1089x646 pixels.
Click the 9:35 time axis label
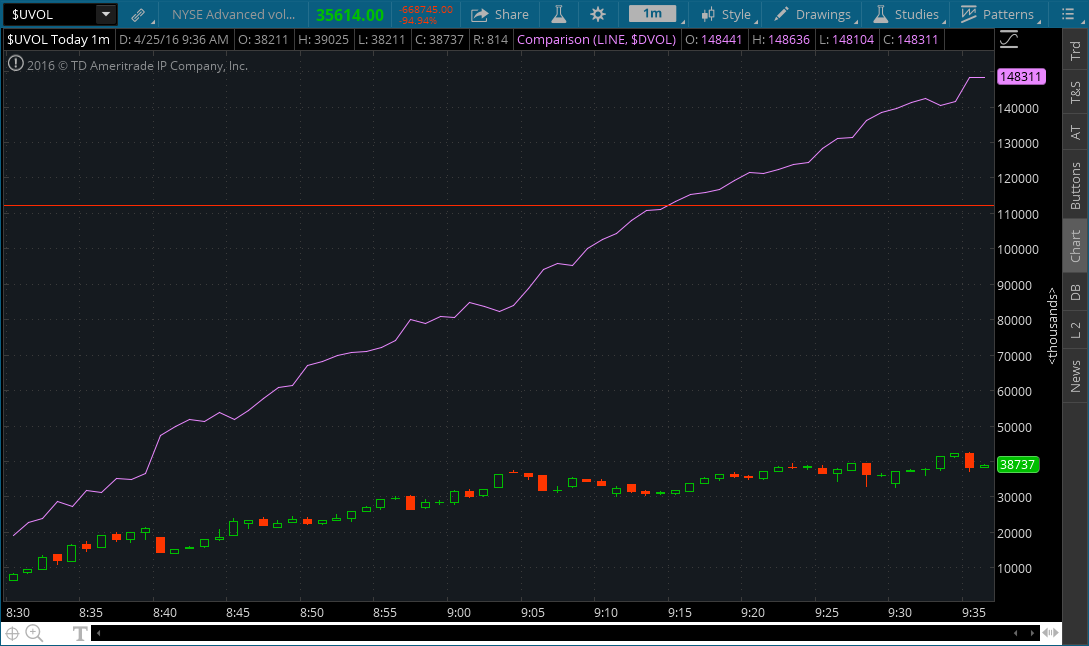[x=974, y=613]
